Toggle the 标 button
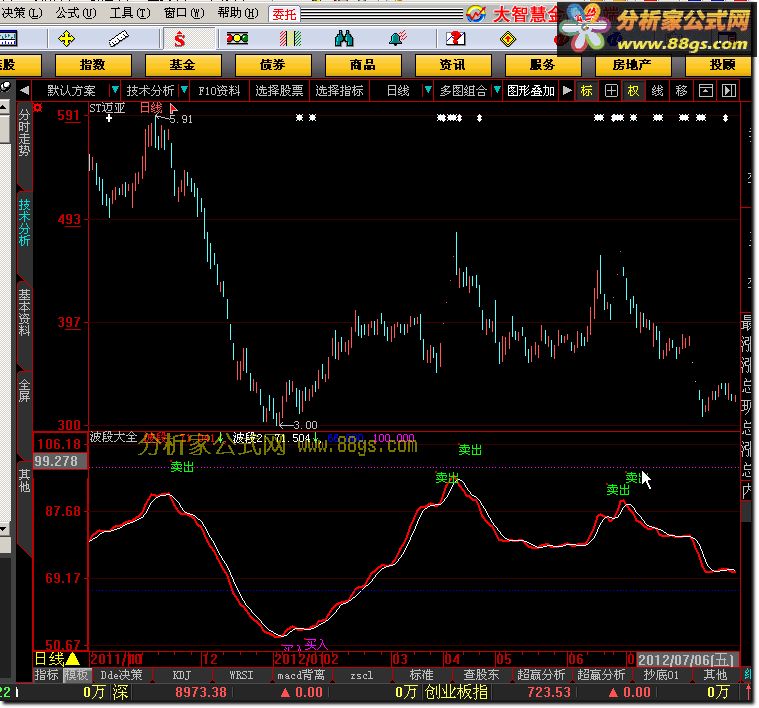 pyautogui.click(x=587, y=90)
